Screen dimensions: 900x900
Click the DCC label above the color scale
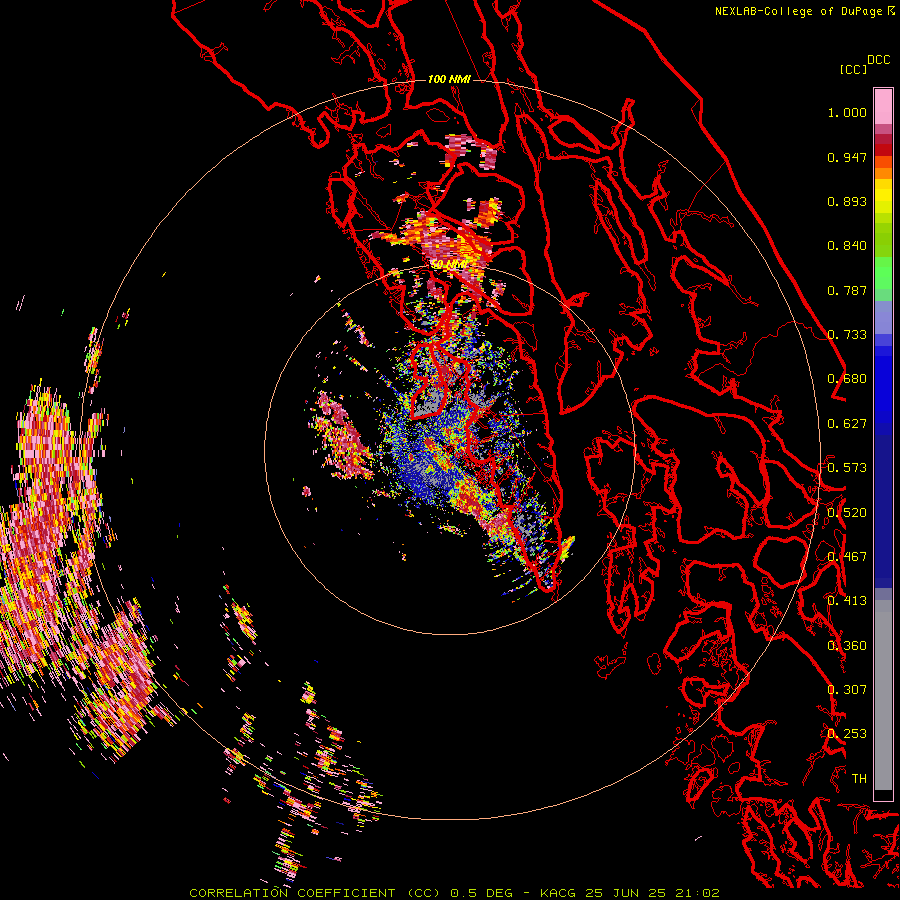[x=879, y=60]
